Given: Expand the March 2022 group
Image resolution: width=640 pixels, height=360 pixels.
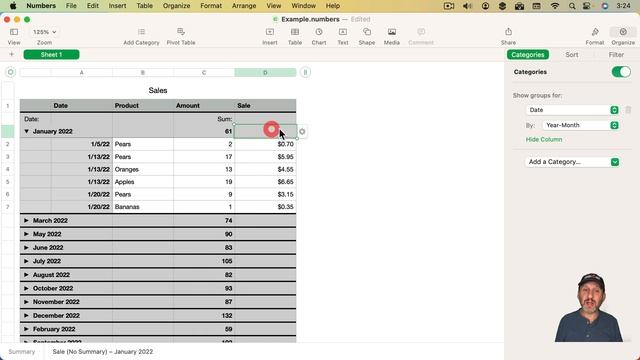Looking at the screenshot, I should (27, 220).
